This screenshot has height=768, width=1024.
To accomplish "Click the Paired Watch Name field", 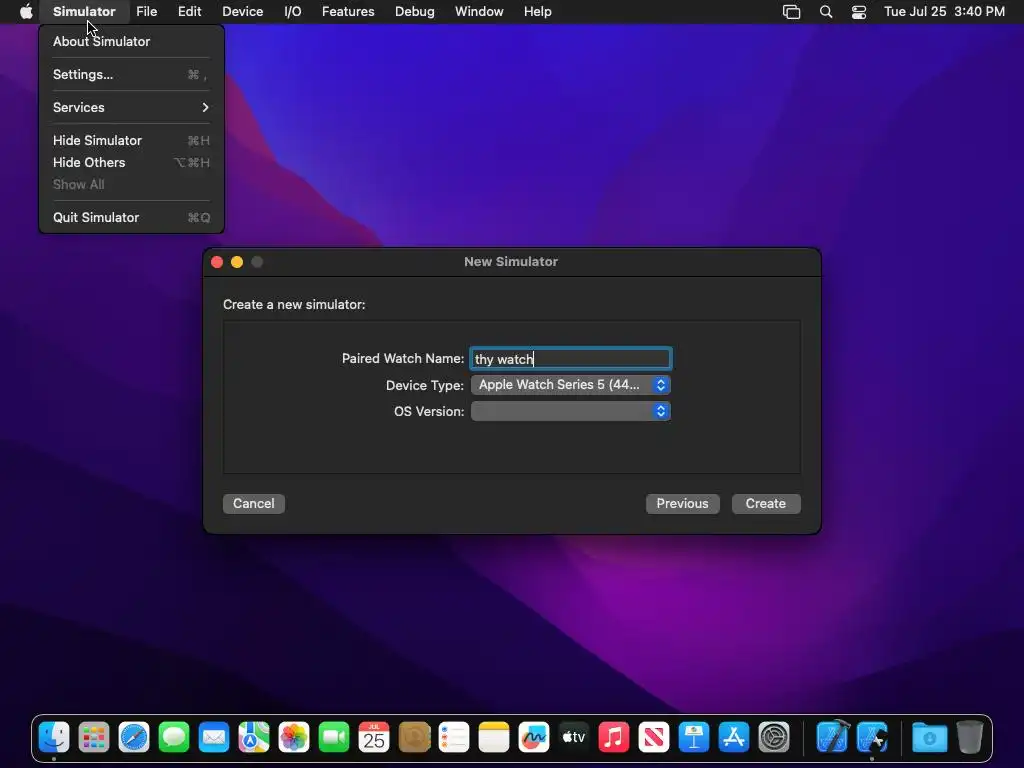I will tap(571, 359).
